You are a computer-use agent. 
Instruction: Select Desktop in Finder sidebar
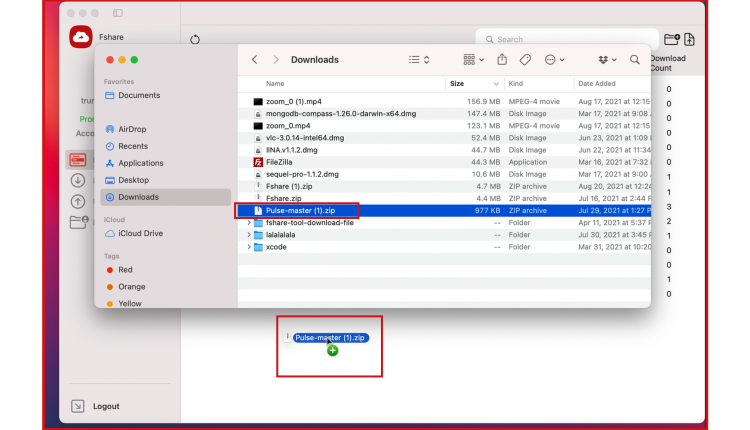165,180
